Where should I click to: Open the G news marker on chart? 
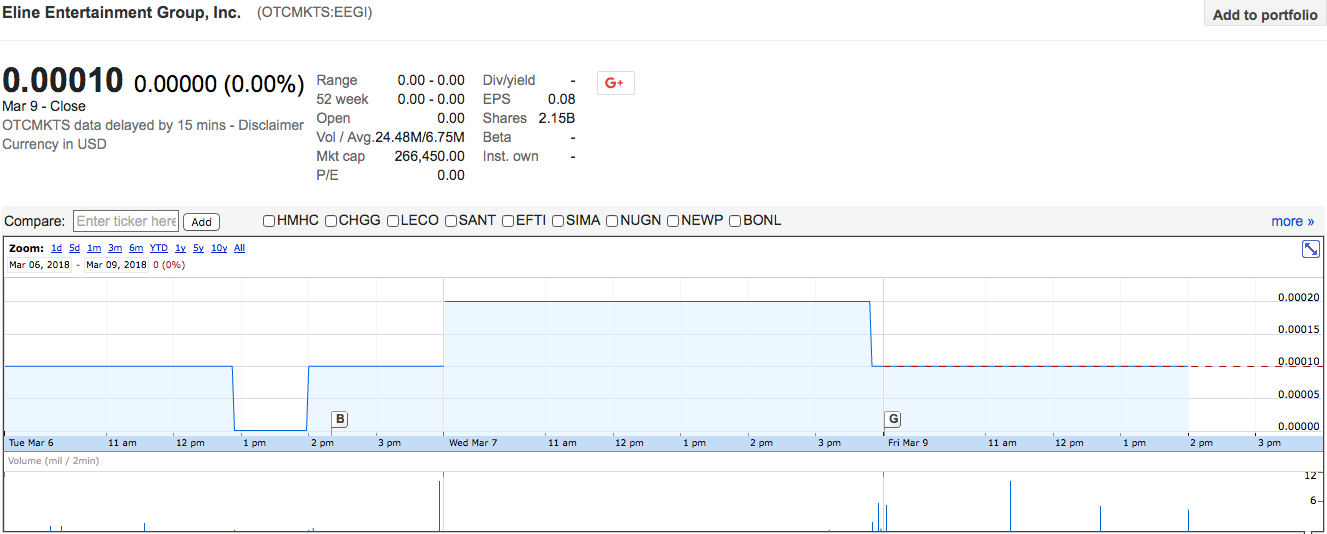pyautogui.click(x=892, y=419)
